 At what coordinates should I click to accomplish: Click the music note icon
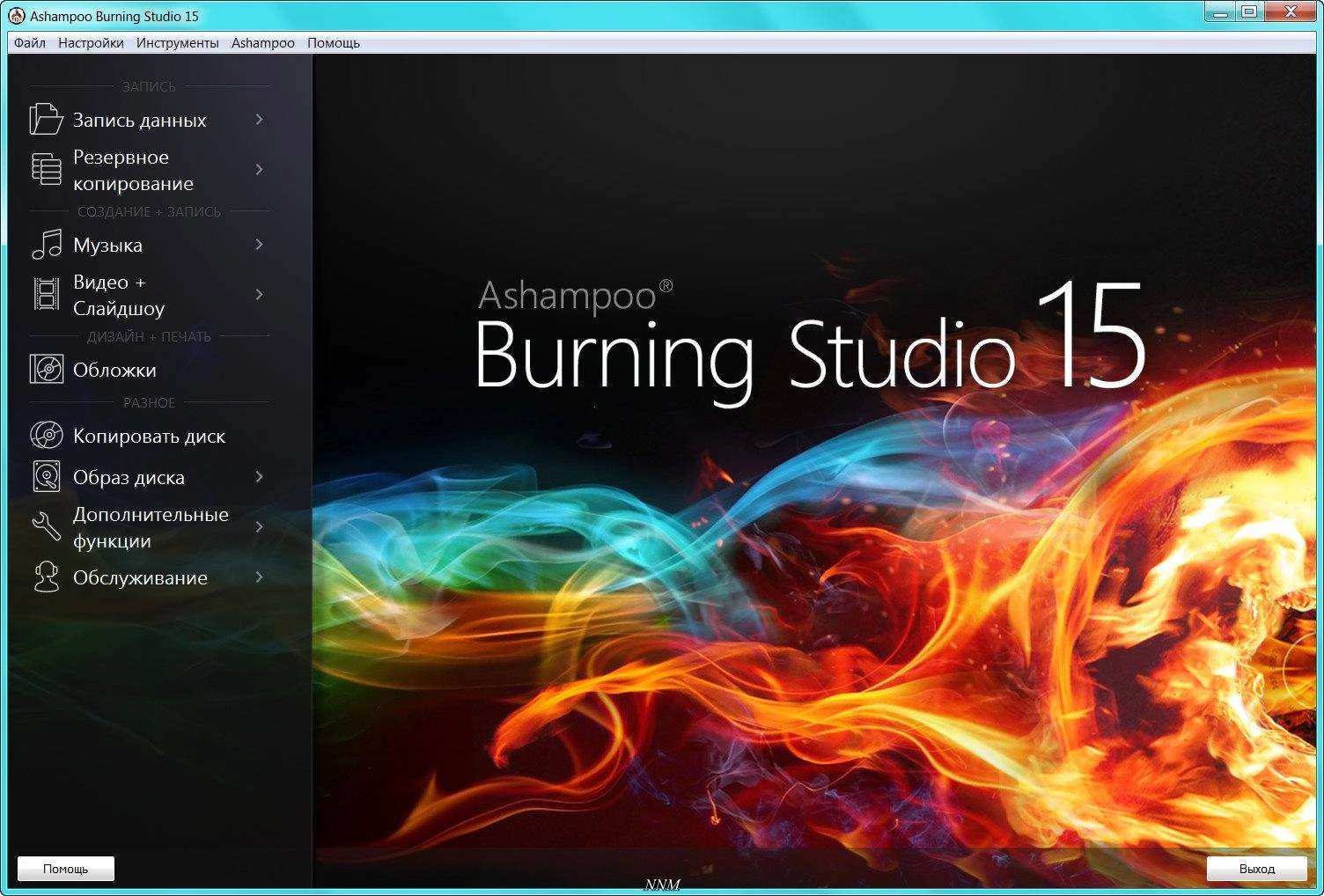pyautogui.click(x=47, y=245)
